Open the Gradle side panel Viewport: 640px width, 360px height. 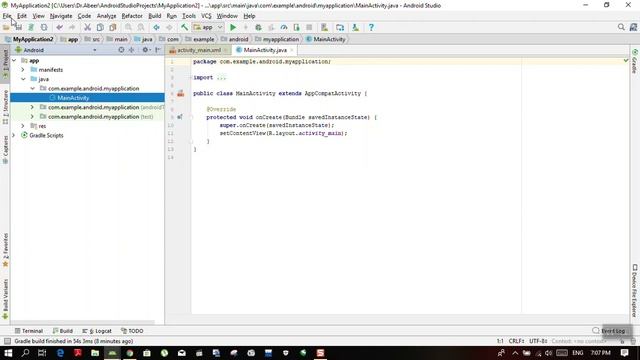tap(635, 62)
